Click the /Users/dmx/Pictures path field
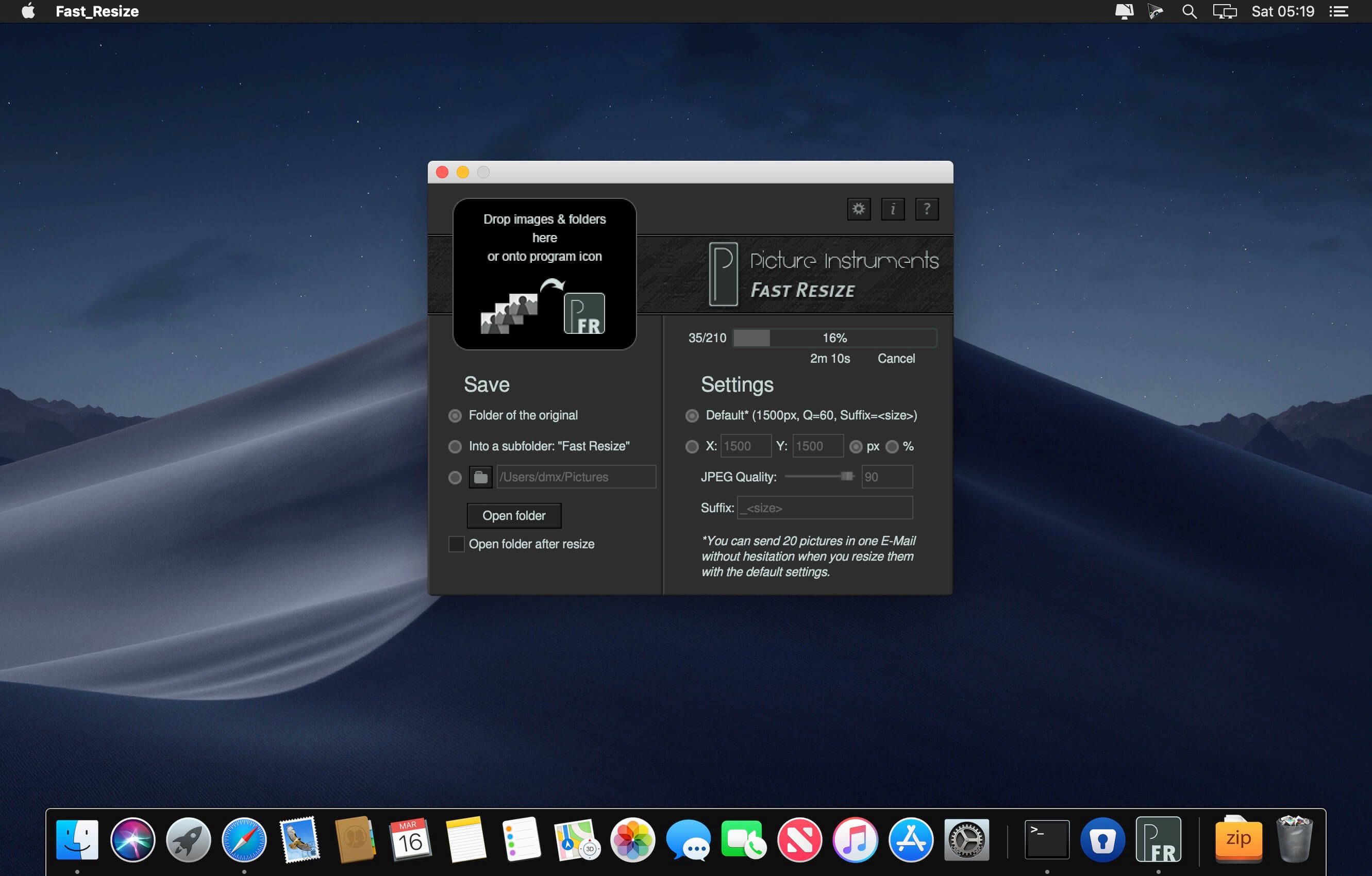This screenshot has width=1372, height=876. tap(576, 477)
